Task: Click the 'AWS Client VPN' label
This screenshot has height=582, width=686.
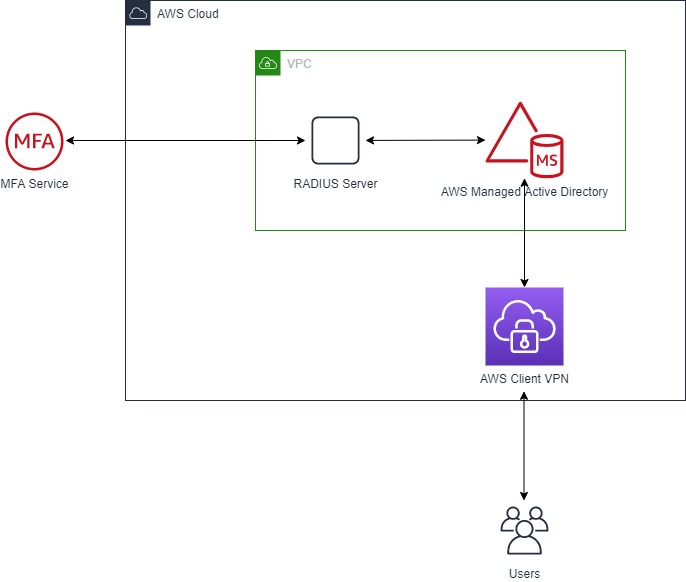Action: tap(524, 379)
